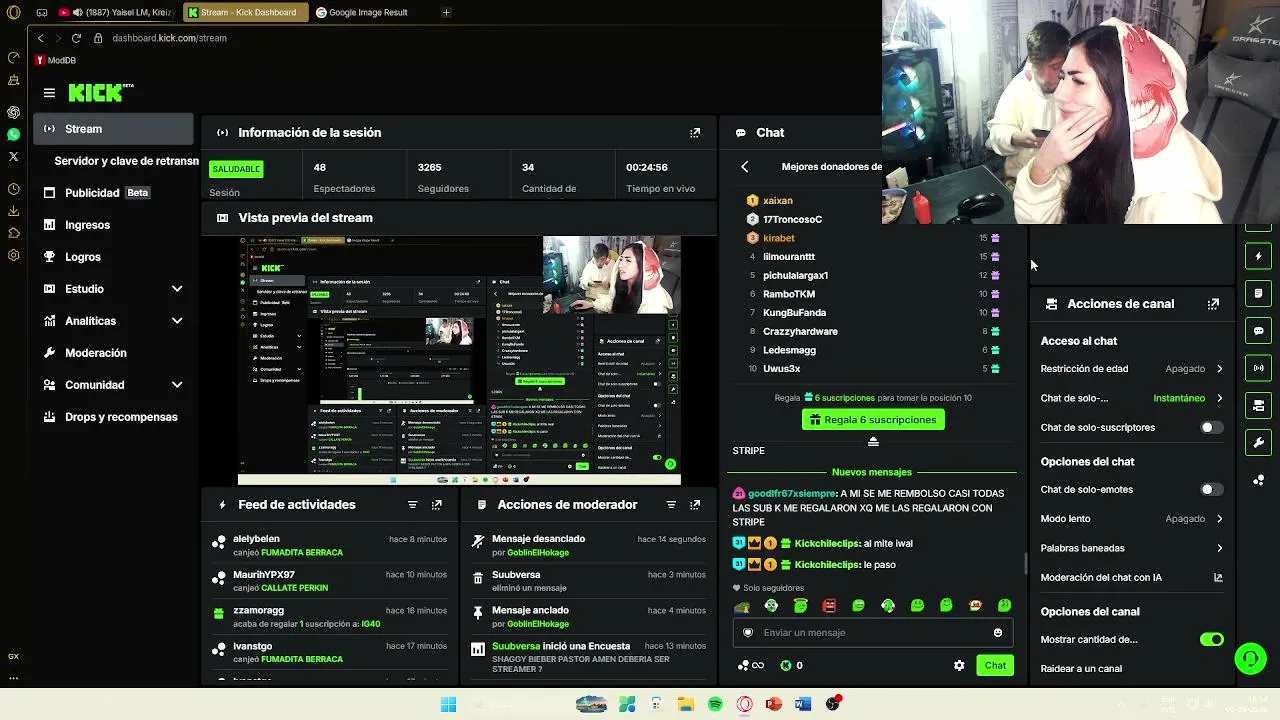Open Chat de solo-... Instantáneo options

tap(1132, 398)
